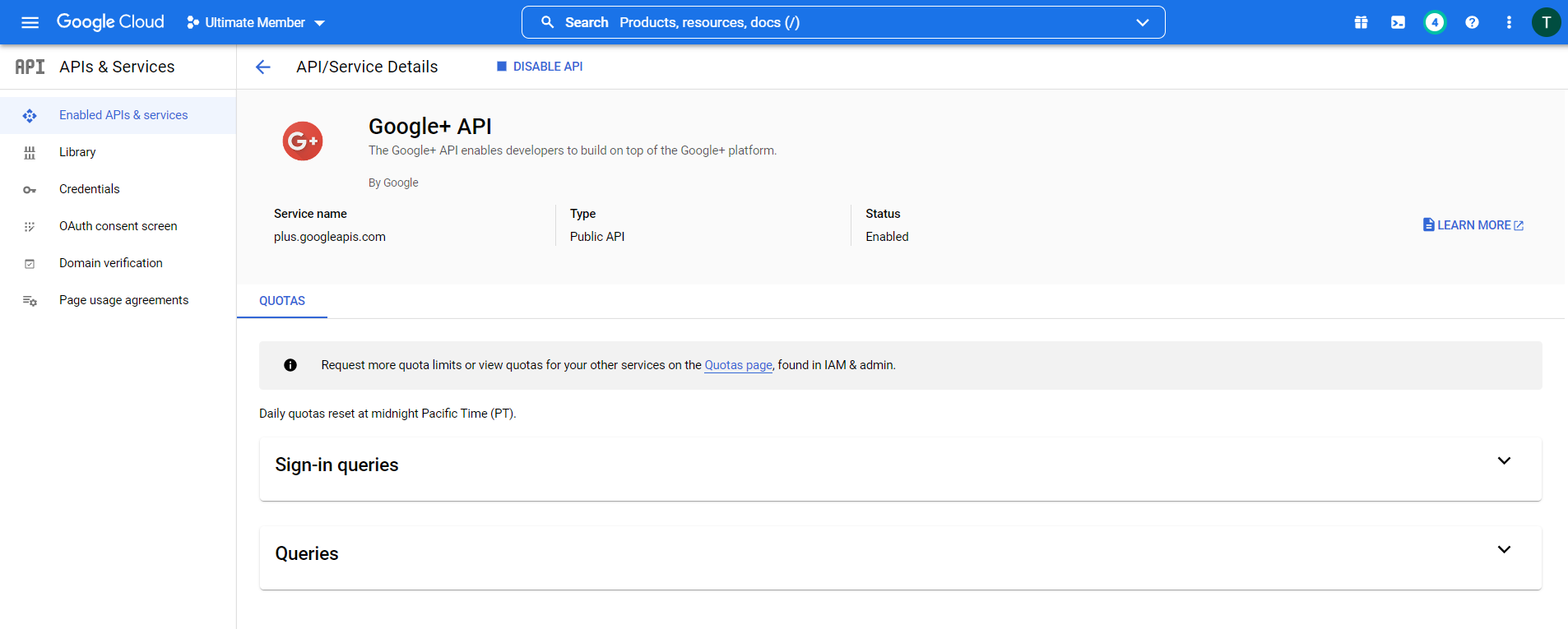1568x629 pixels.
Task: Click the API logo in sidebar header
Action: (x=30, y=67)
